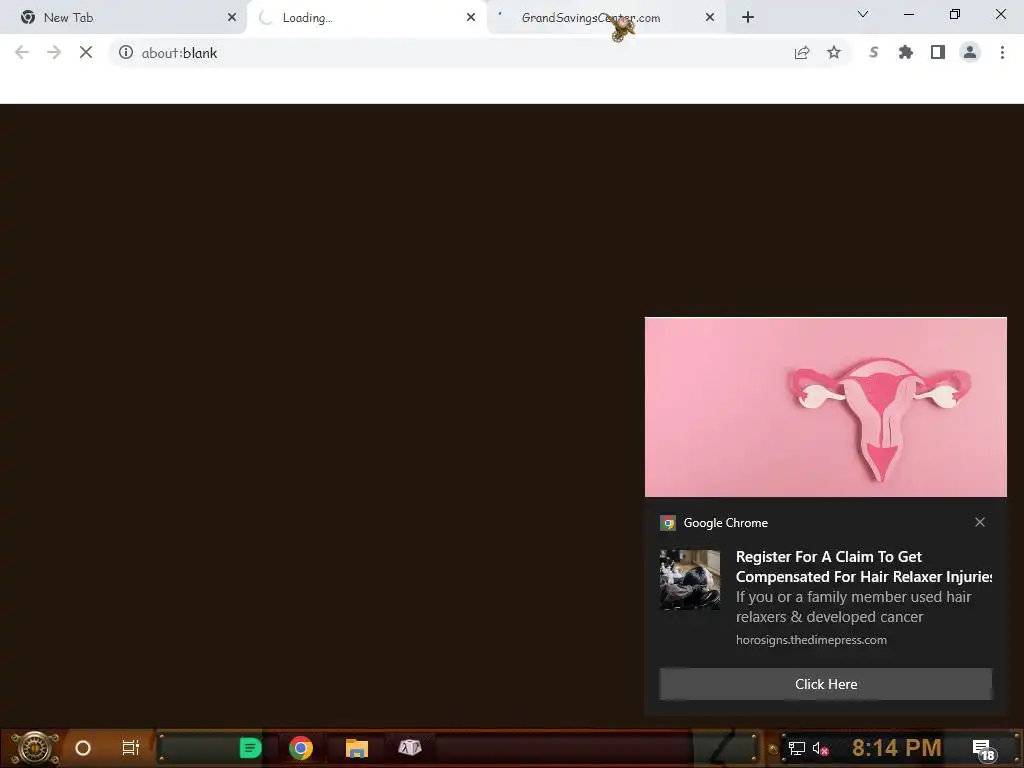1024x768 pixels.
Task: Close the Loading... tab
Action: pyautogui.click(x=471, y=18)
